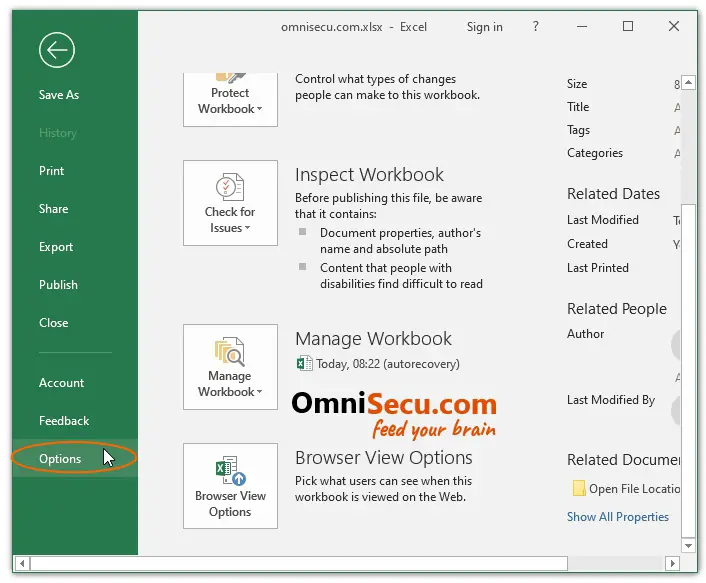706x583 pixels.
Task: Click the Manage Workbook heading
Action: point(373,339)
